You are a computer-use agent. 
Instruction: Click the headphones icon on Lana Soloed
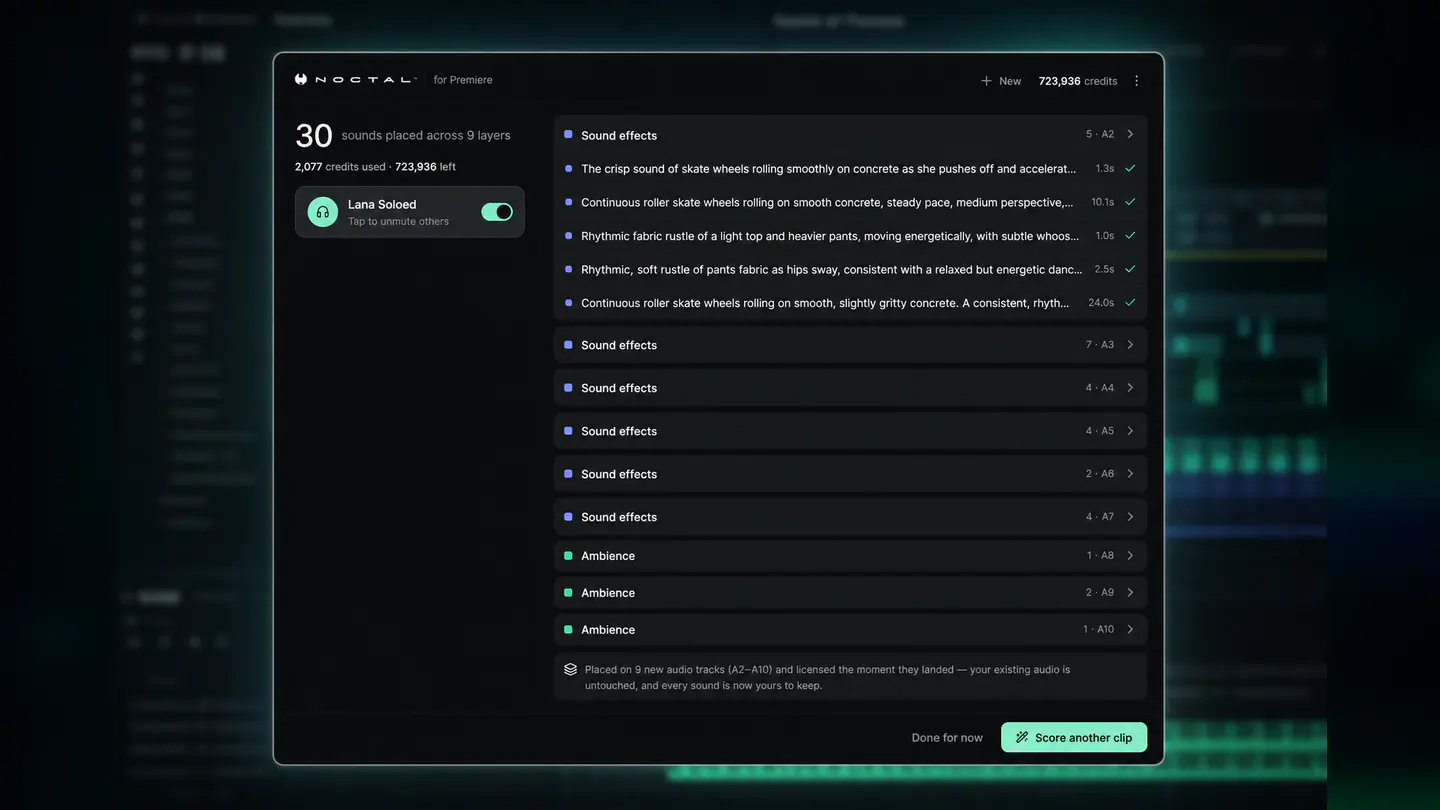coord(322,212)
